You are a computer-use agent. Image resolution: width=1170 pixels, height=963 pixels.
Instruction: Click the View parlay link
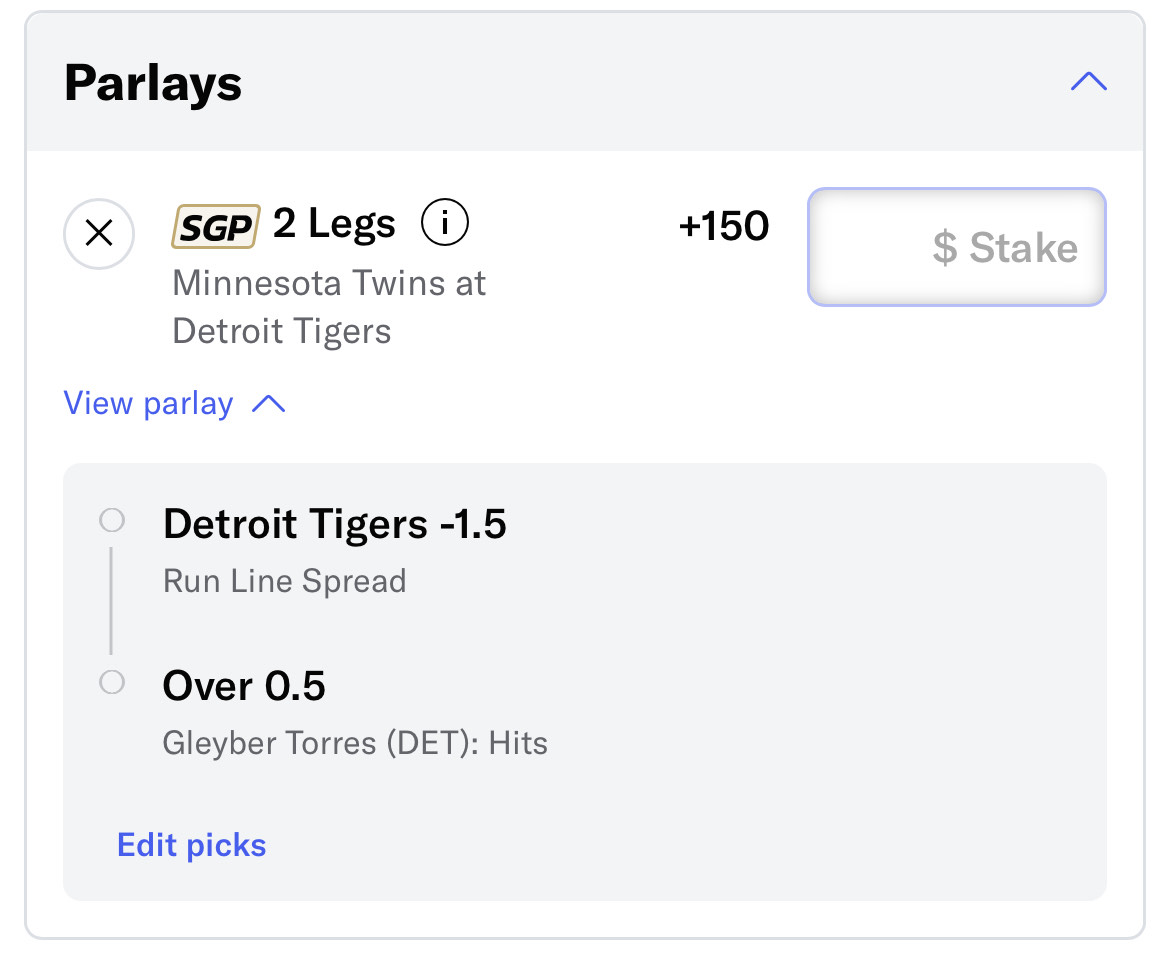tap(148, 404)
